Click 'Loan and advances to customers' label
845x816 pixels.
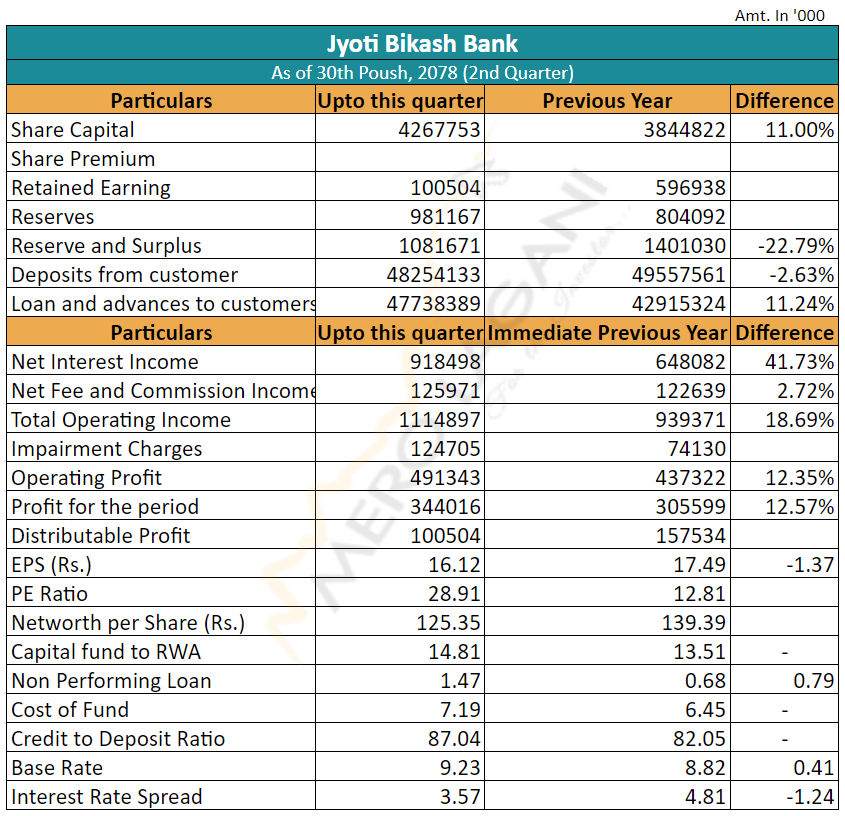point(163,305)
